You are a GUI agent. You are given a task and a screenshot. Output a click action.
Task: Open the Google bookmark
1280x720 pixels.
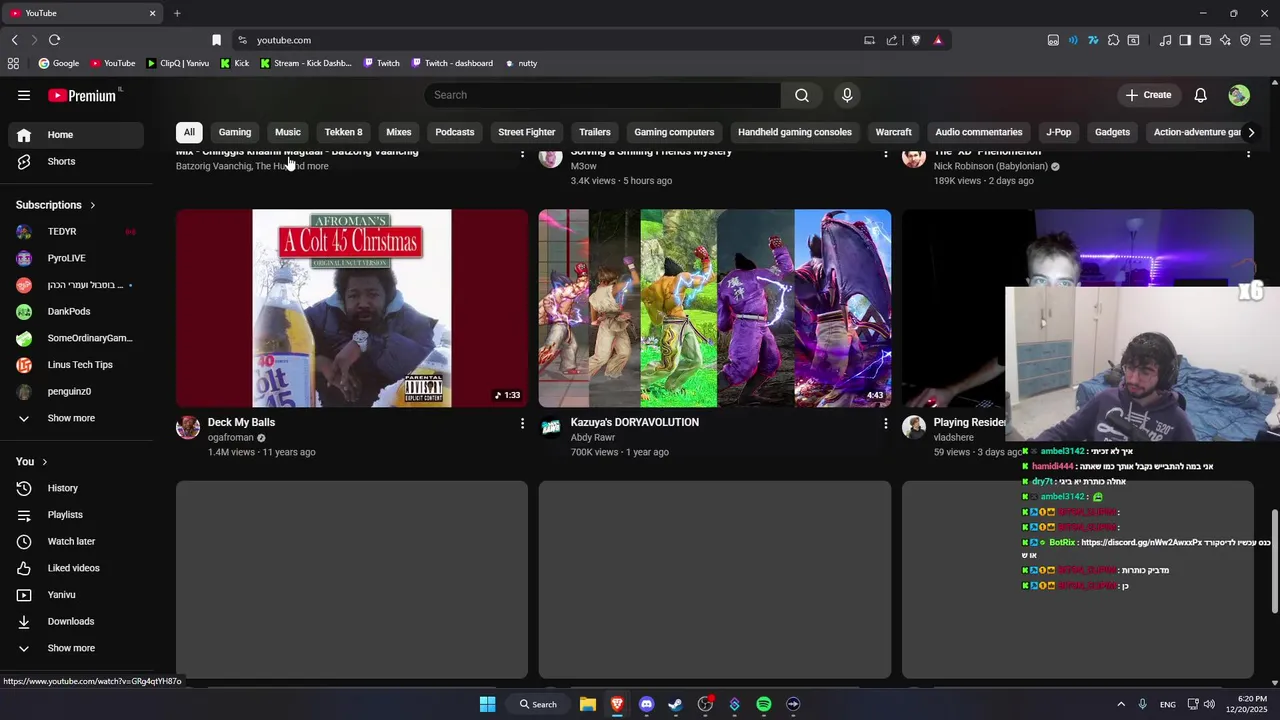click(x=58, y=63)
